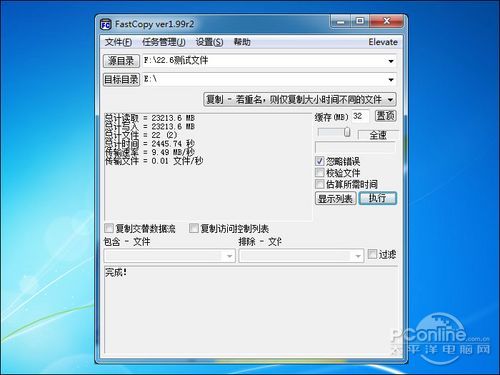Viewport: 500px width, 375px height.
Task: Toggle the 忽略错误 checkbox
Action: click(319, 161)
